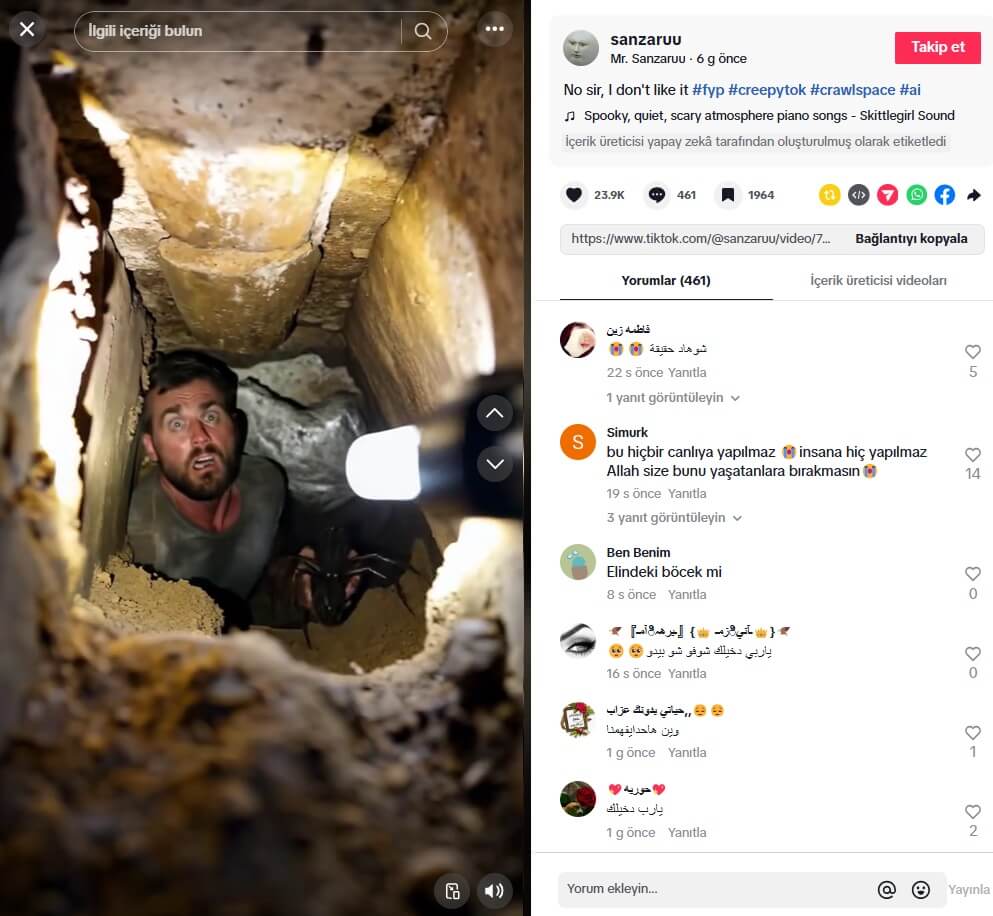This screenshot has width=993, height=916.
Task: Open the three-dots more options menu
Action: [x=494, y=29]
